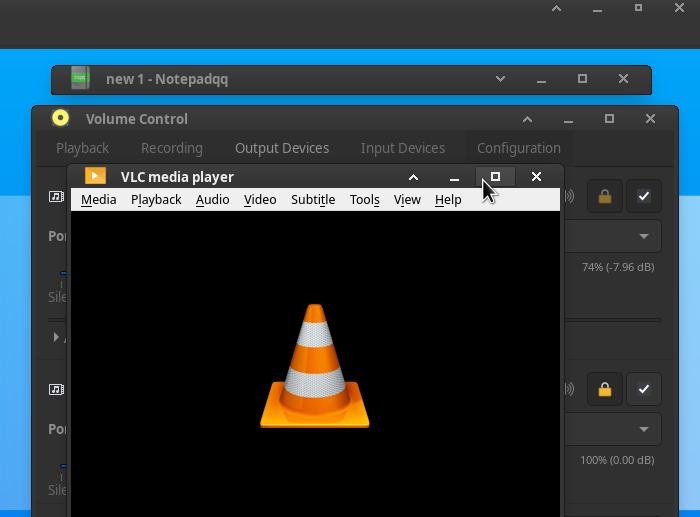Click the 100% (0.00 dB) volume readout

pos(617,460)
